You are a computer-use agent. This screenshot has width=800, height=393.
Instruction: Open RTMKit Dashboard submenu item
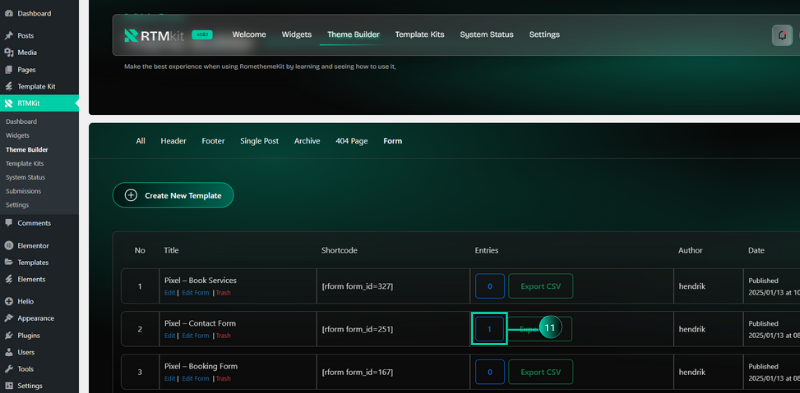pos(21,122)
